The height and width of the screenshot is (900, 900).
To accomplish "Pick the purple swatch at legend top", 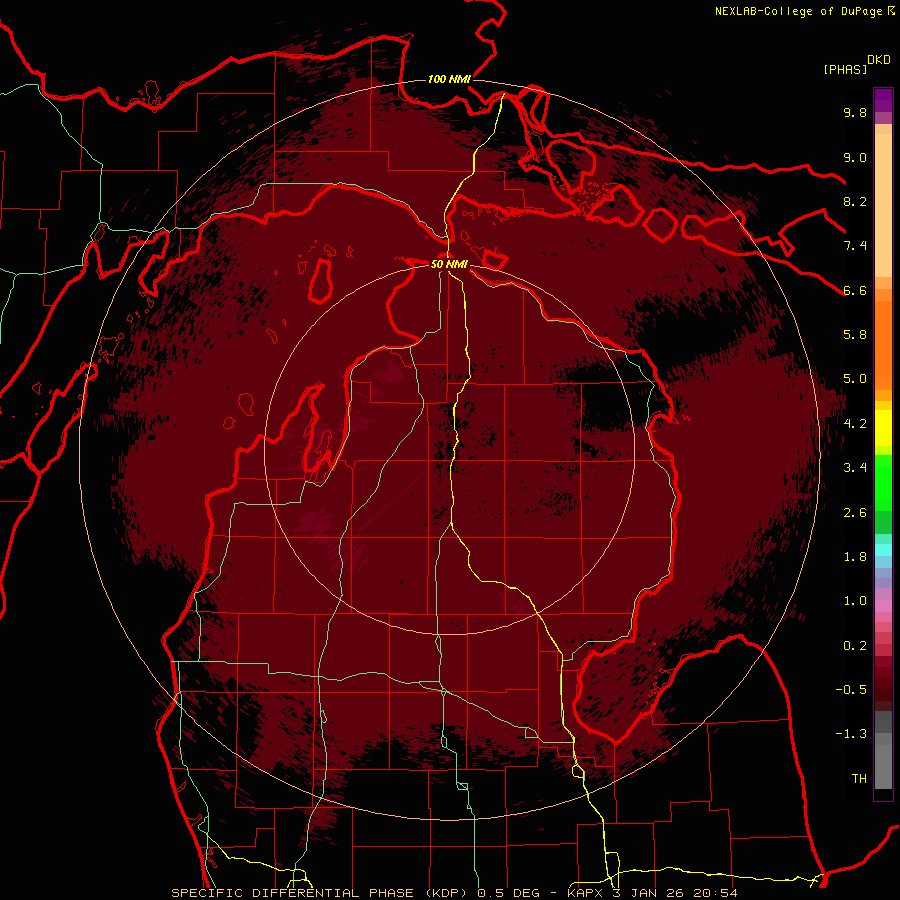I will pos(883,100).
